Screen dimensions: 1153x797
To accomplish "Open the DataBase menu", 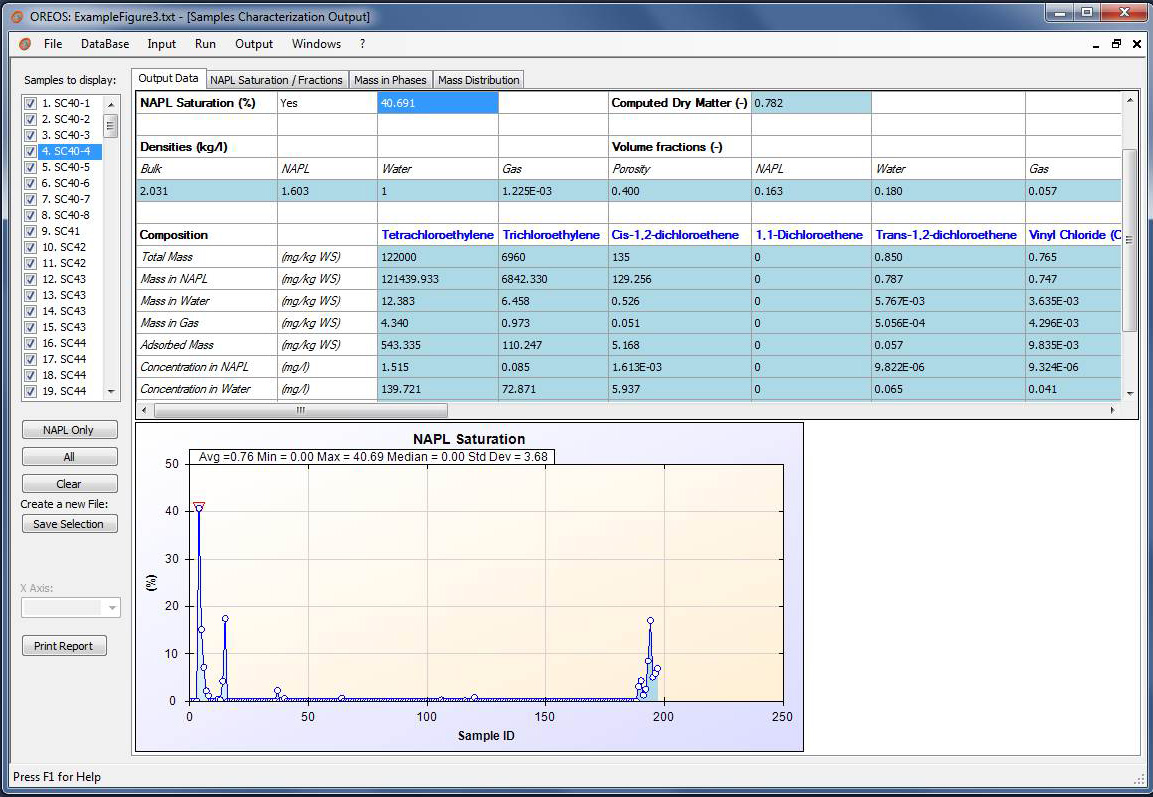I will tap(105, 44).
